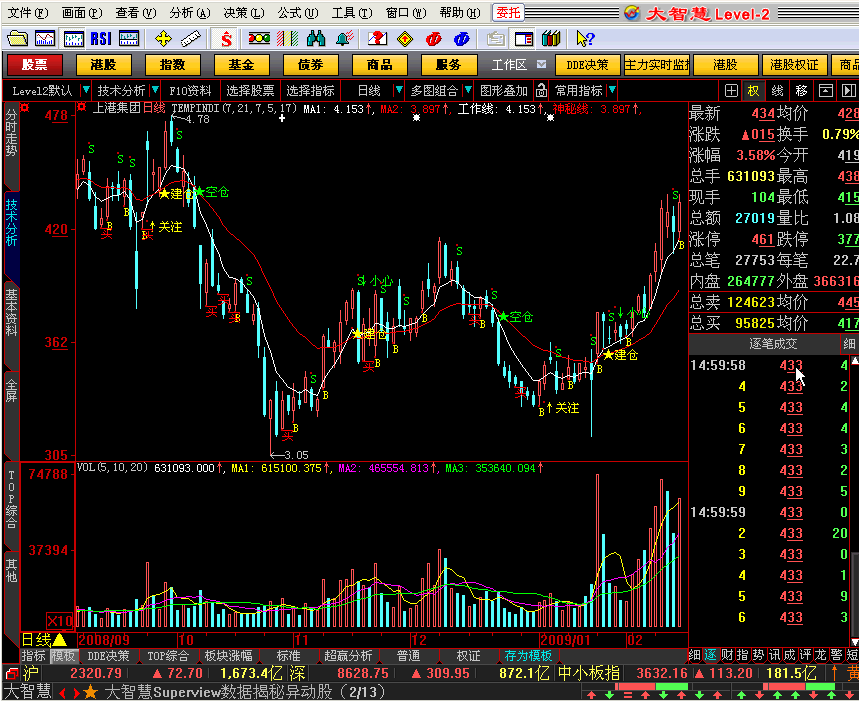This screenshot has width=859, height=701.
Task: Toggle the 移 button in chart toolbar
Action: pyautogui.click(x=801, y=90)
